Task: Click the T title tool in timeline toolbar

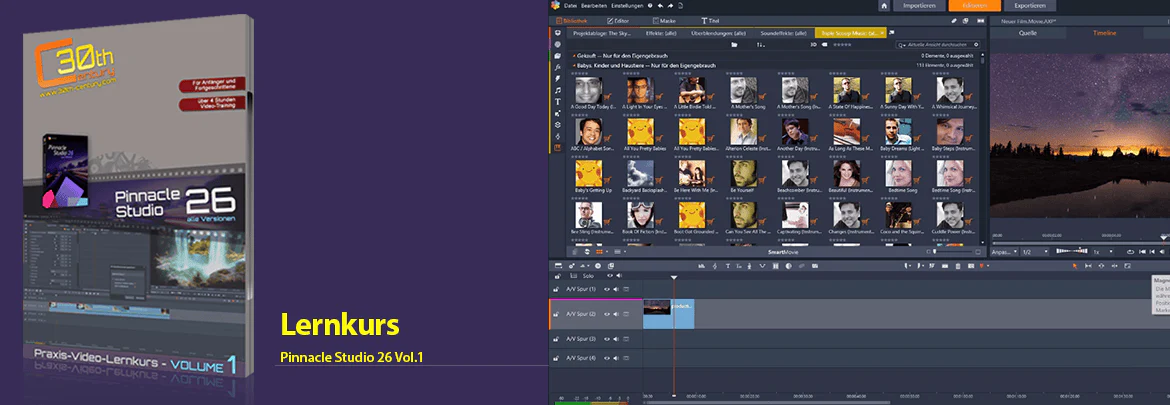Action: coord(728,266)
